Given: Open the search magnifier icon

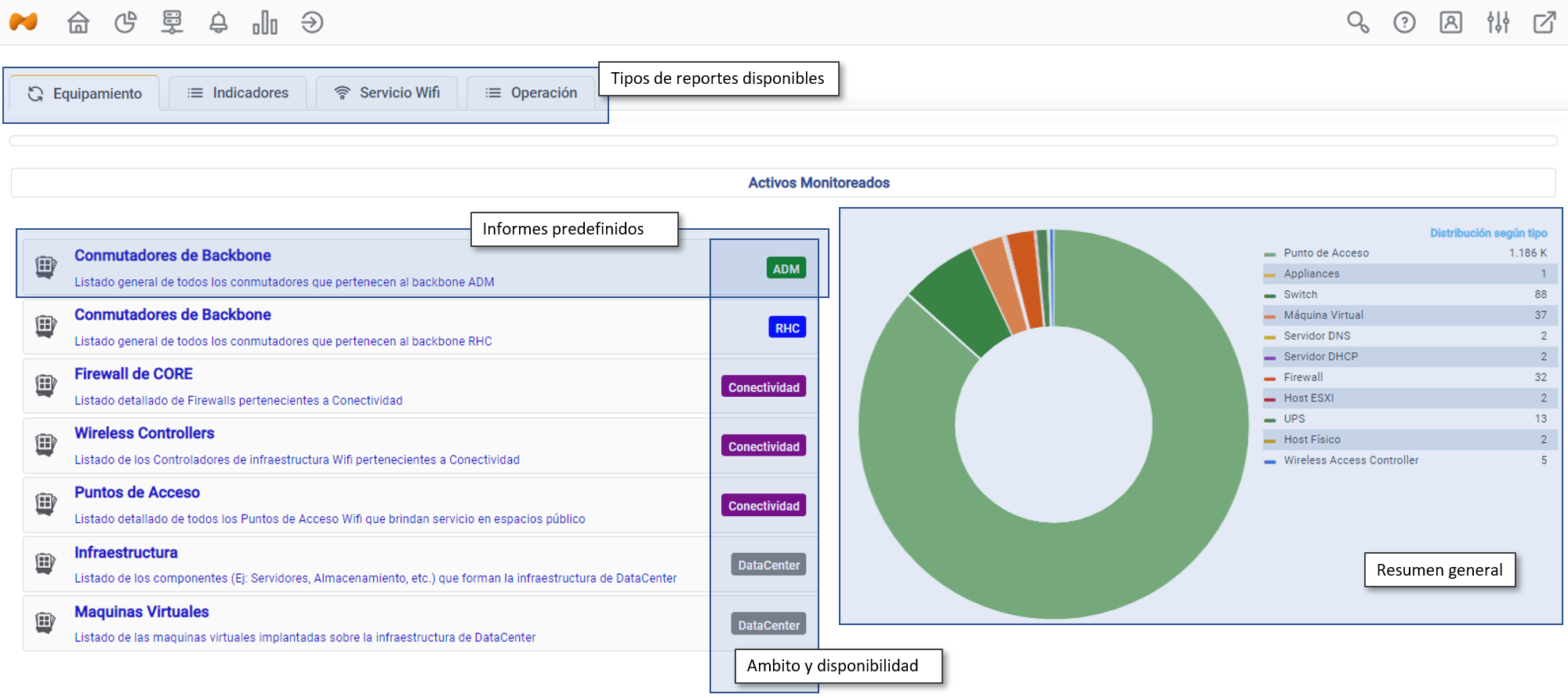Looking at the screenshot, I should (1358, 23).
